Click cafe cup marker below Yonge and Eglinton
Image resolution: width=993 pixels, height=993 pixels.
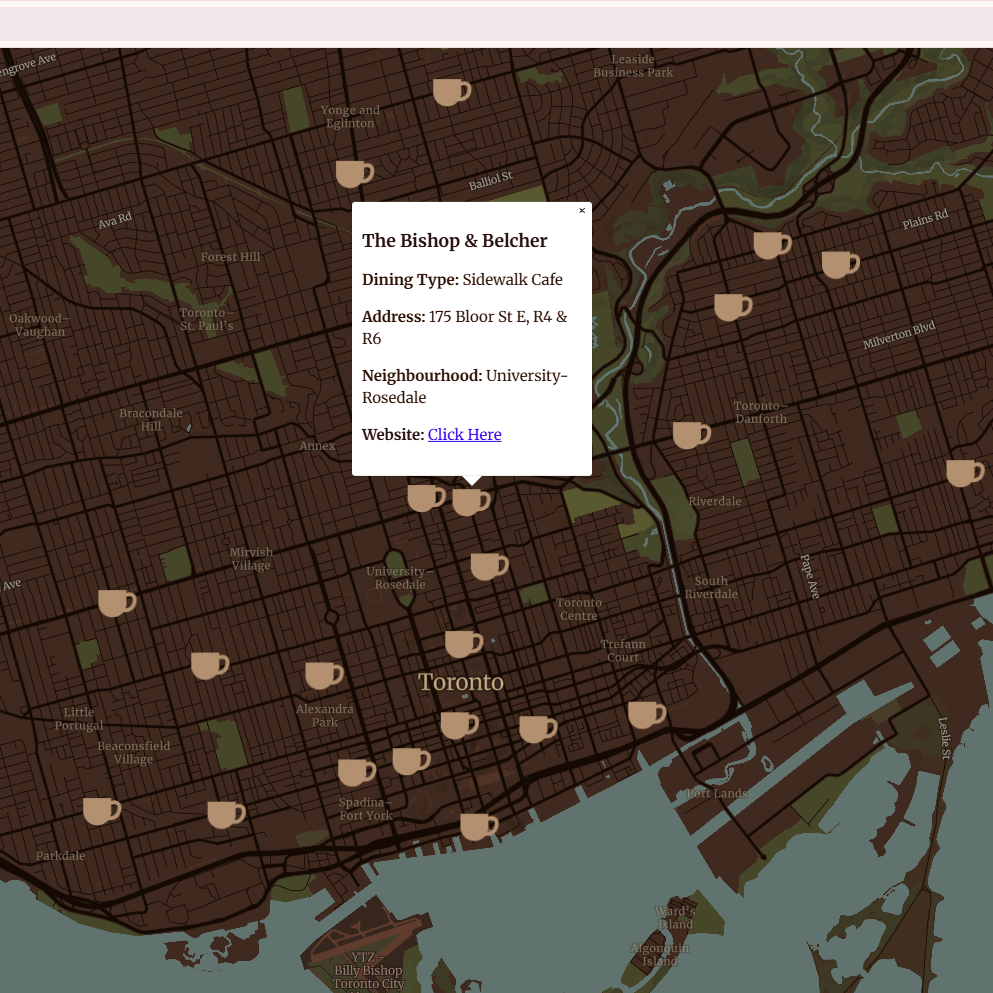[x=353, y=174]
